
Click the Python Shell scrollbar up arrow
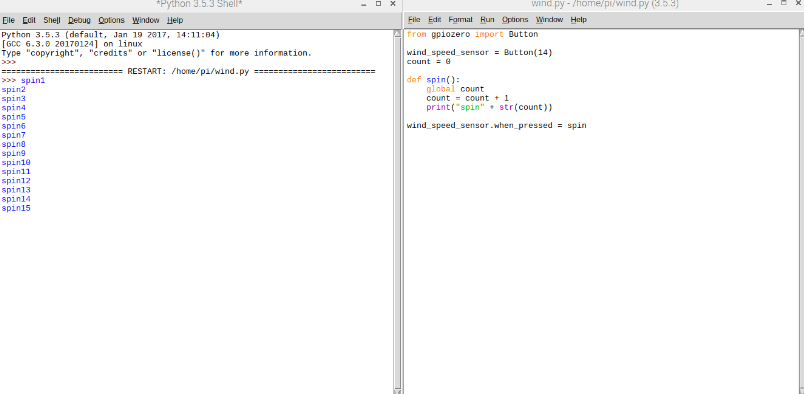coord(397,33)
